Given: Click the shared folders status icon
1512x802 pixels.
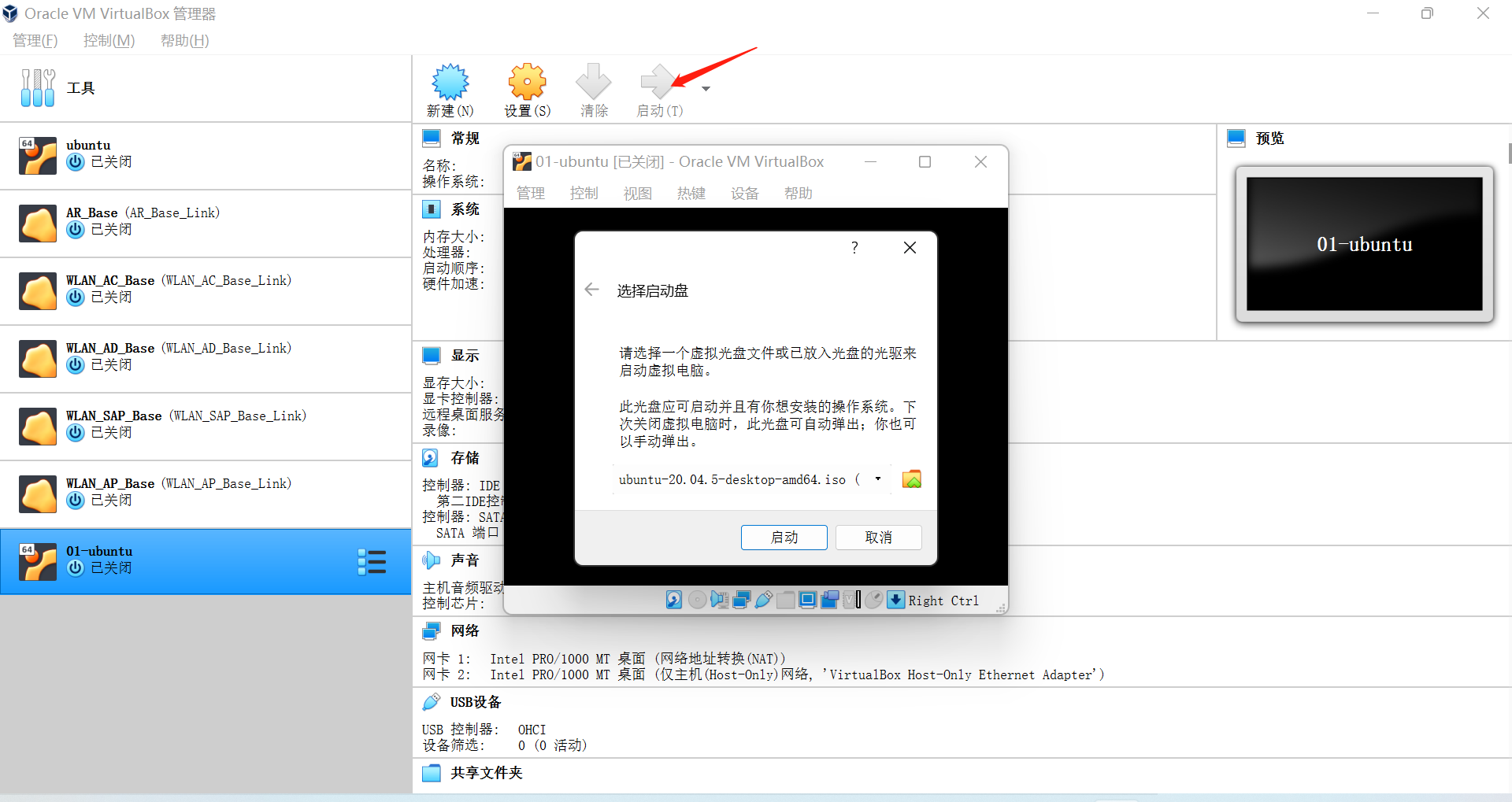Looking at the screenshot, I should 786,600.
